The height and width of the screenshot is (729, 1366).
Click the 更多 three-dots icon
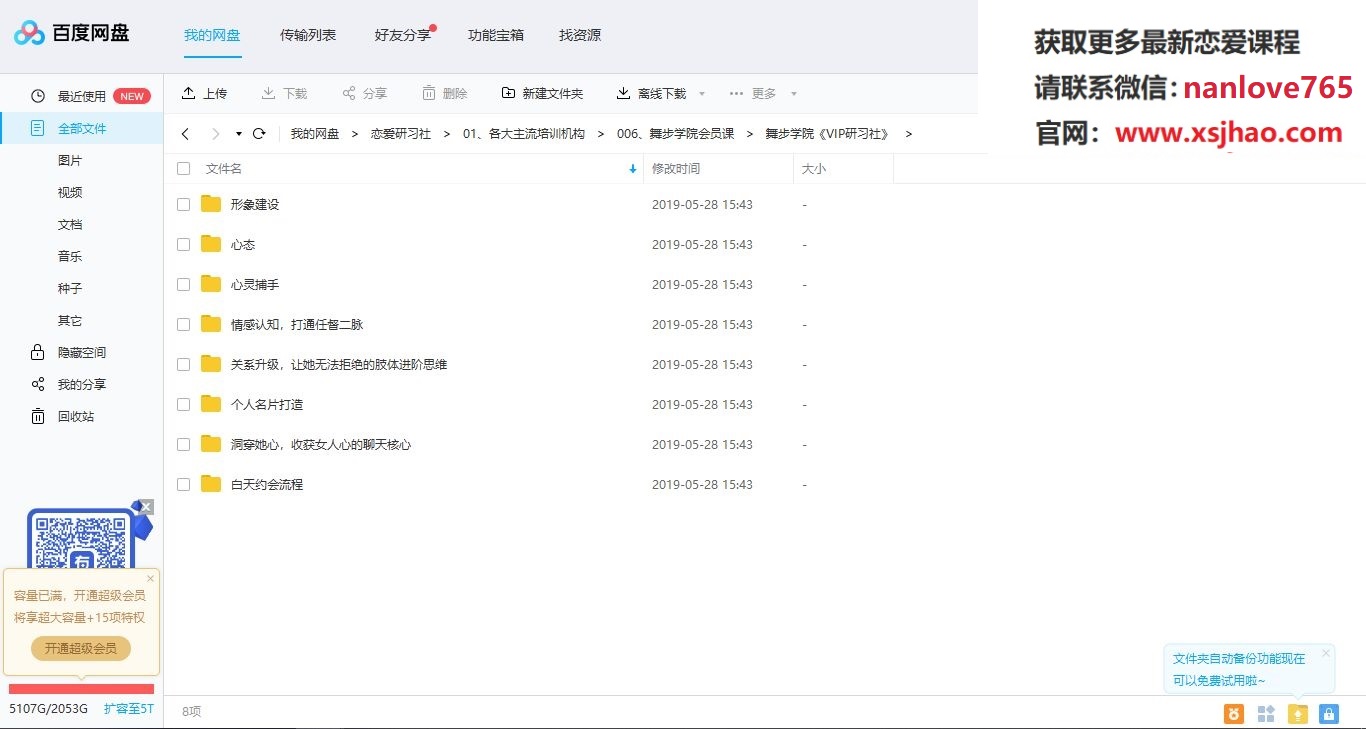coord(736,93)
